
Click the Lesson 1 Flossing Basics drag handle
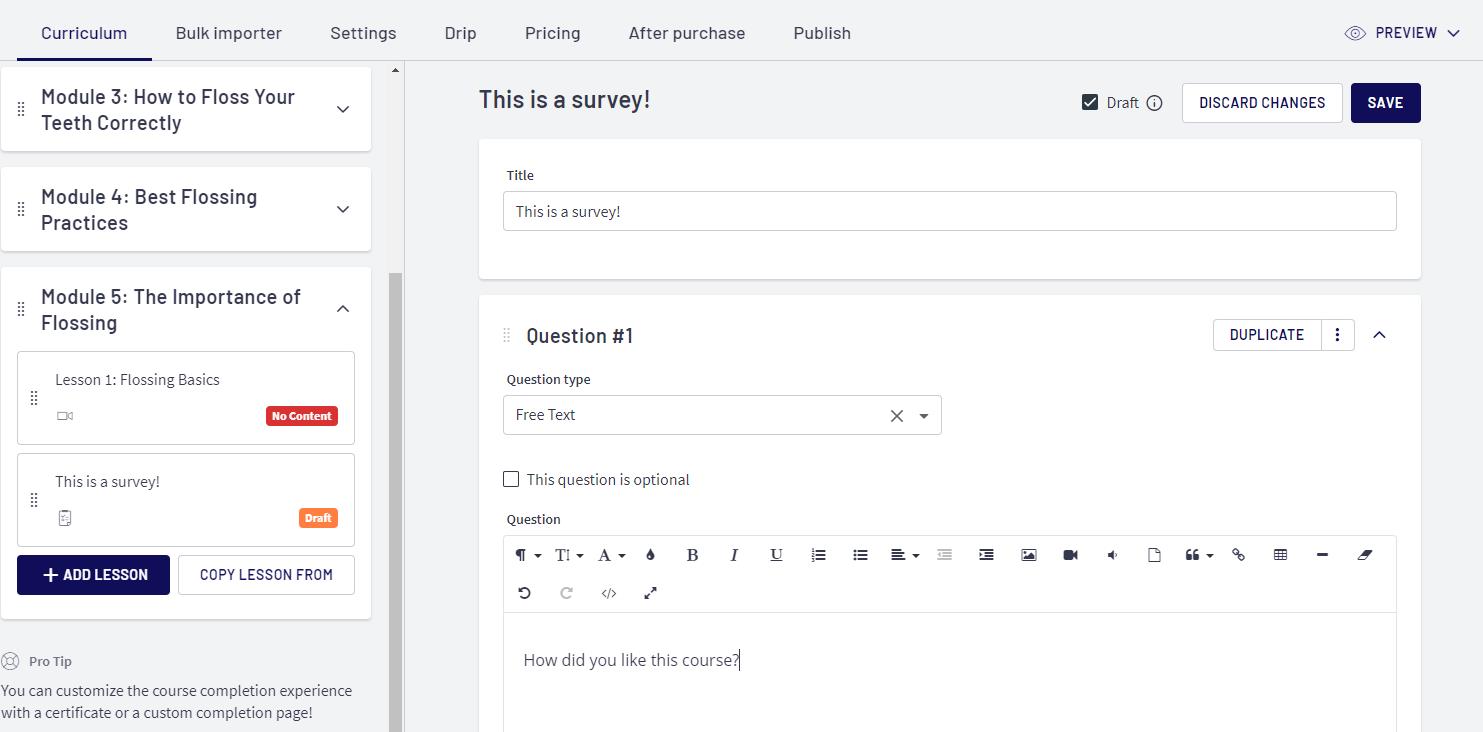(34, 398)
